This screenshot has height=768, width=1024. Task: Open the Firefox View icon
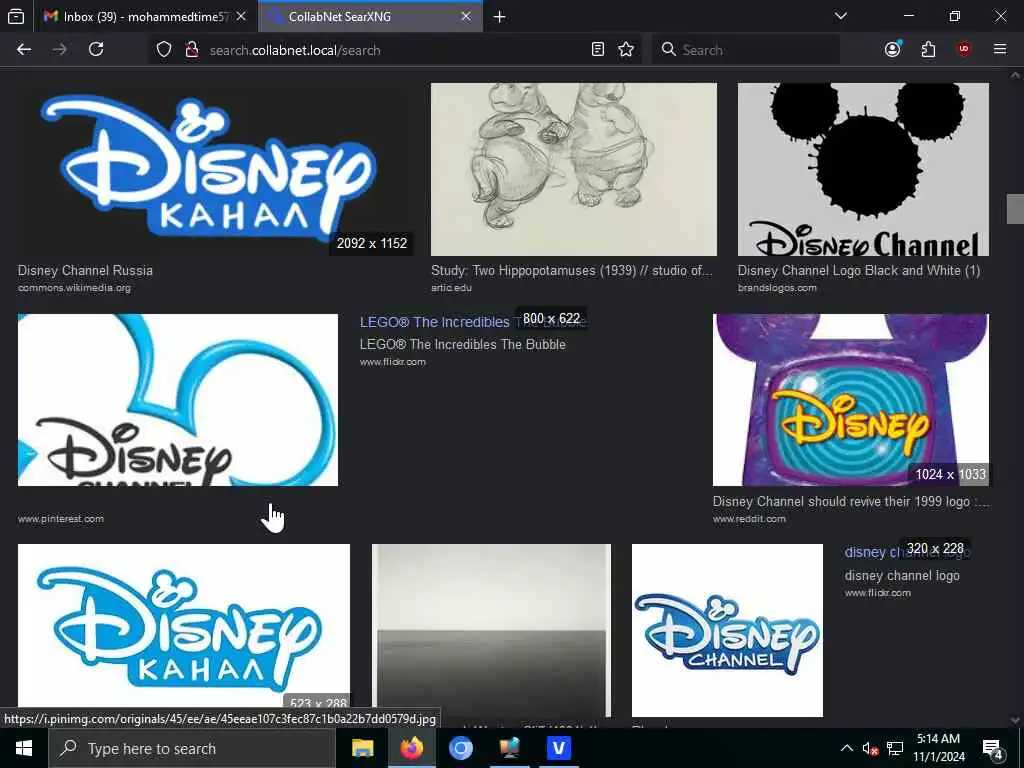pos(16,17)
